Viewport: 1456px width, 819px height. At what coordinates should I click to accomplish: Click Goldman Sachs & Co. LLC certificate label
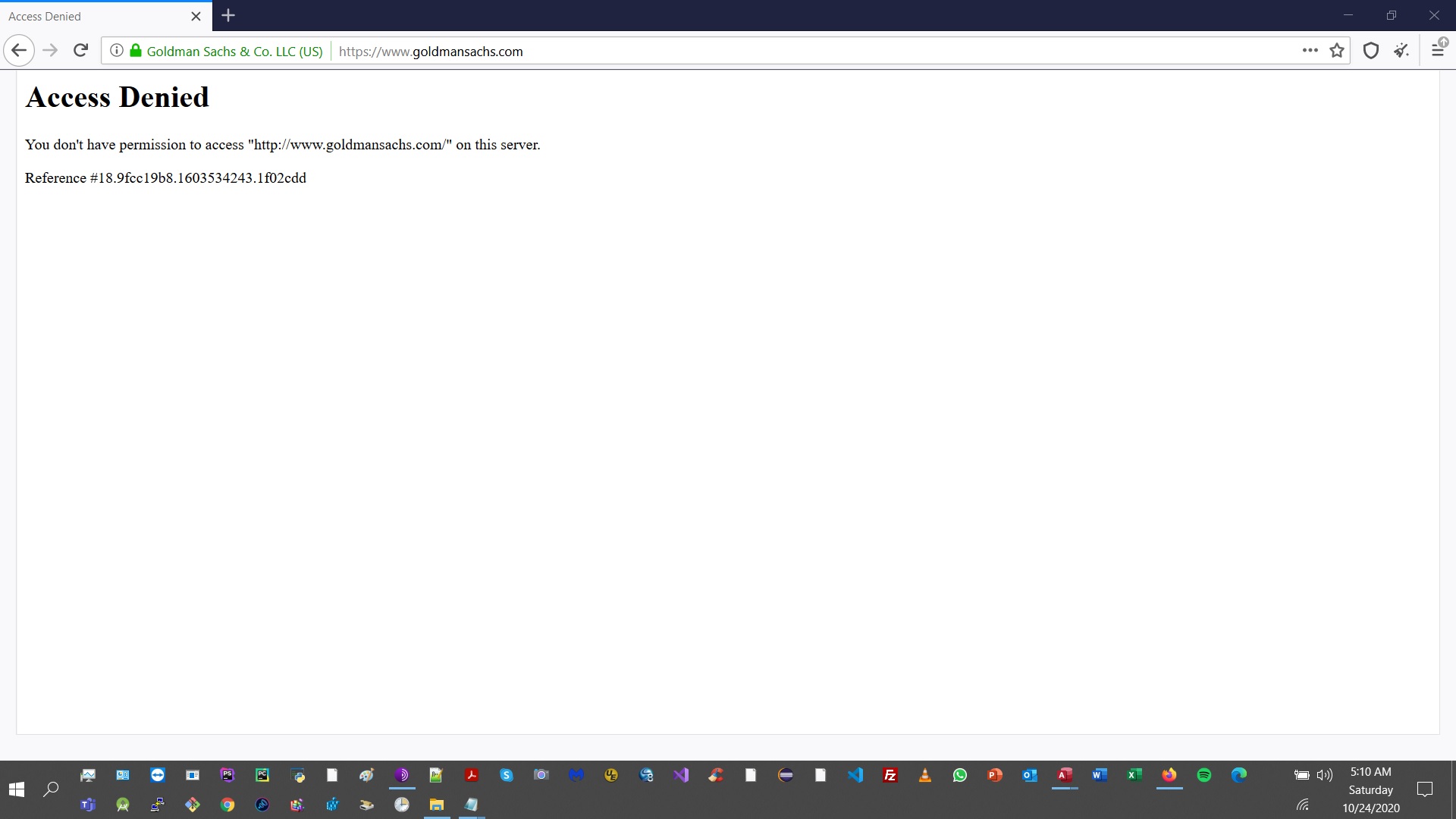[234, 52]
